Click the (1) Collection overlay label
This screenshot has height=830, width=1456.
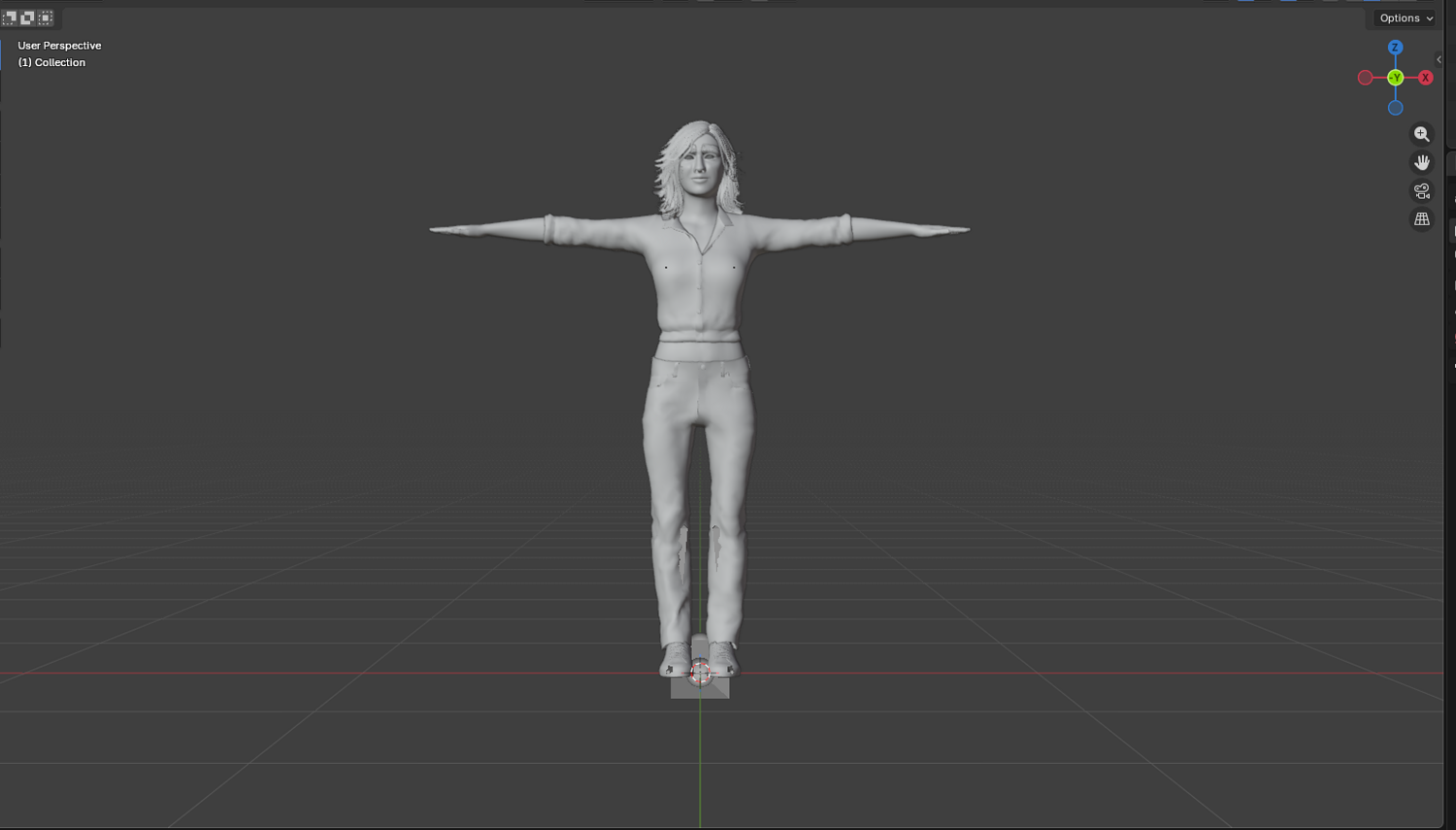[x=51, y=62]
